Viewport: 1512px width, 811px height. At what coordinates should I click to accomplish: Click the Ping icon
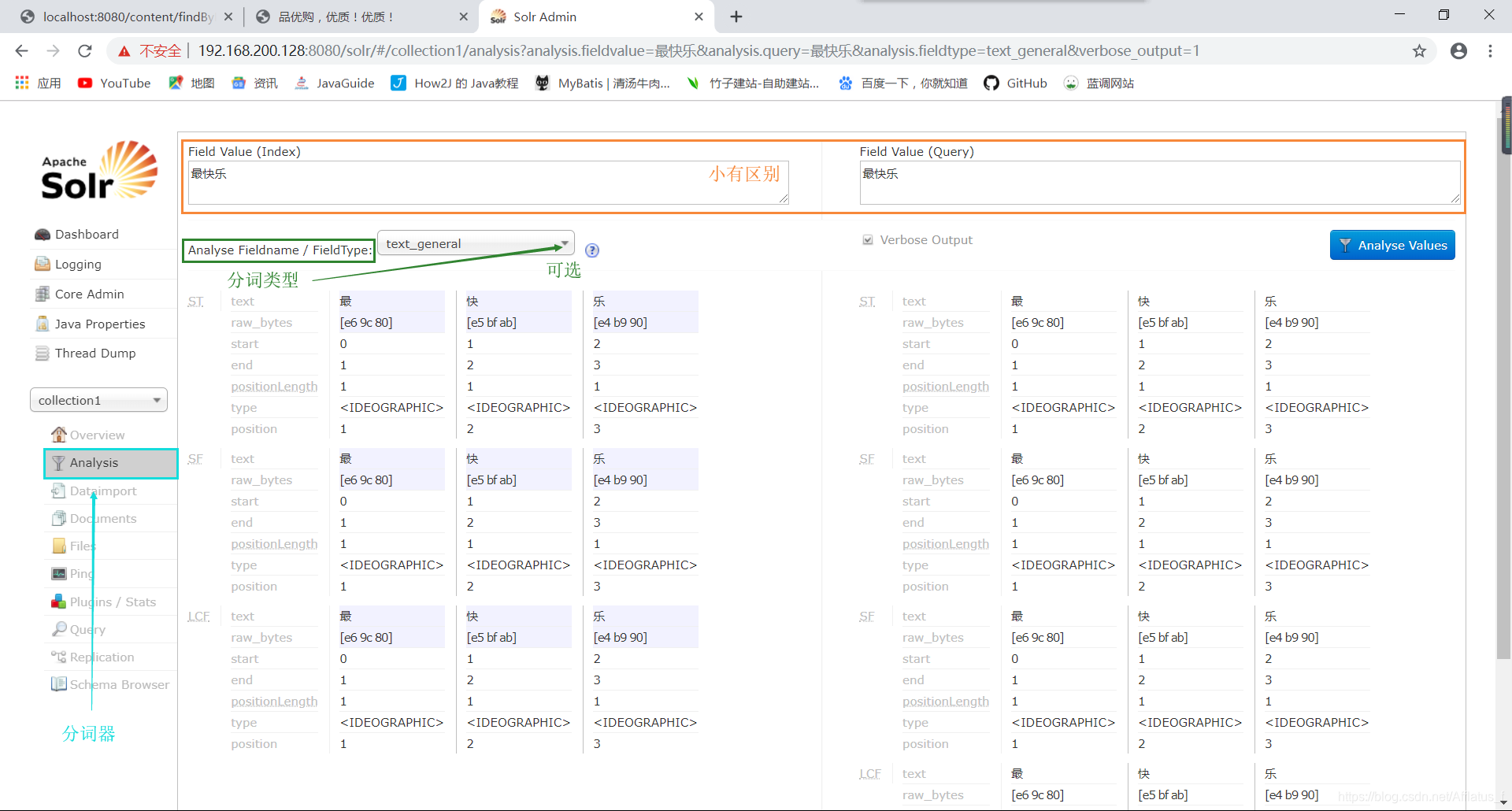pos(58,573)
